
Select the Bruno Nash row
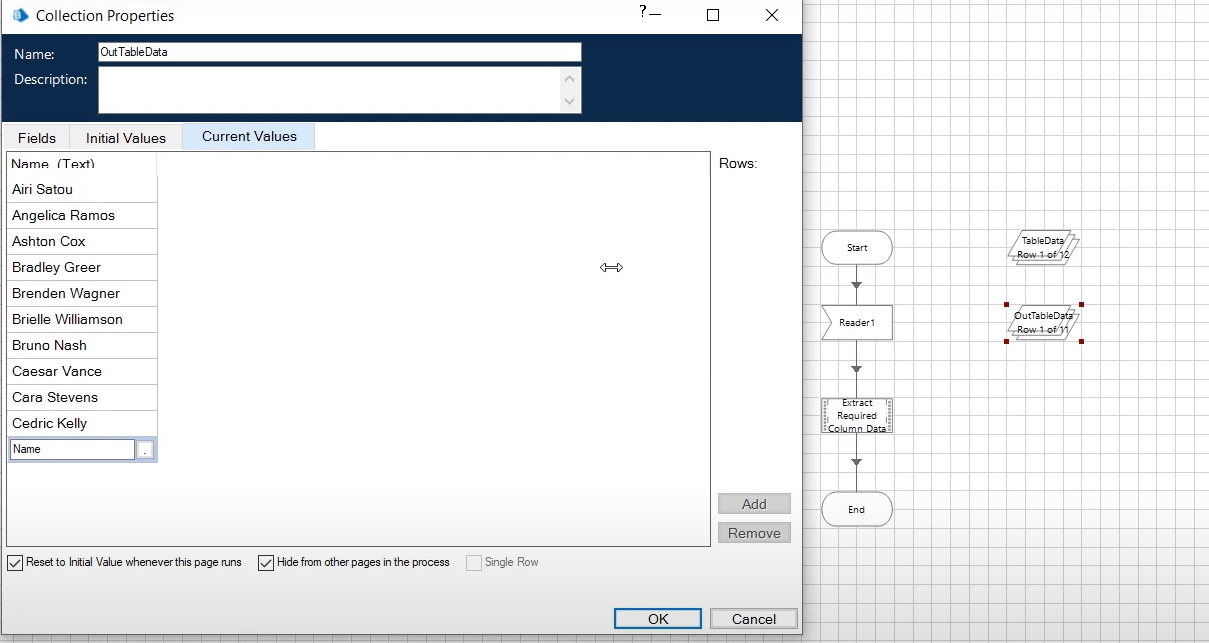click(x=82, y=345)
